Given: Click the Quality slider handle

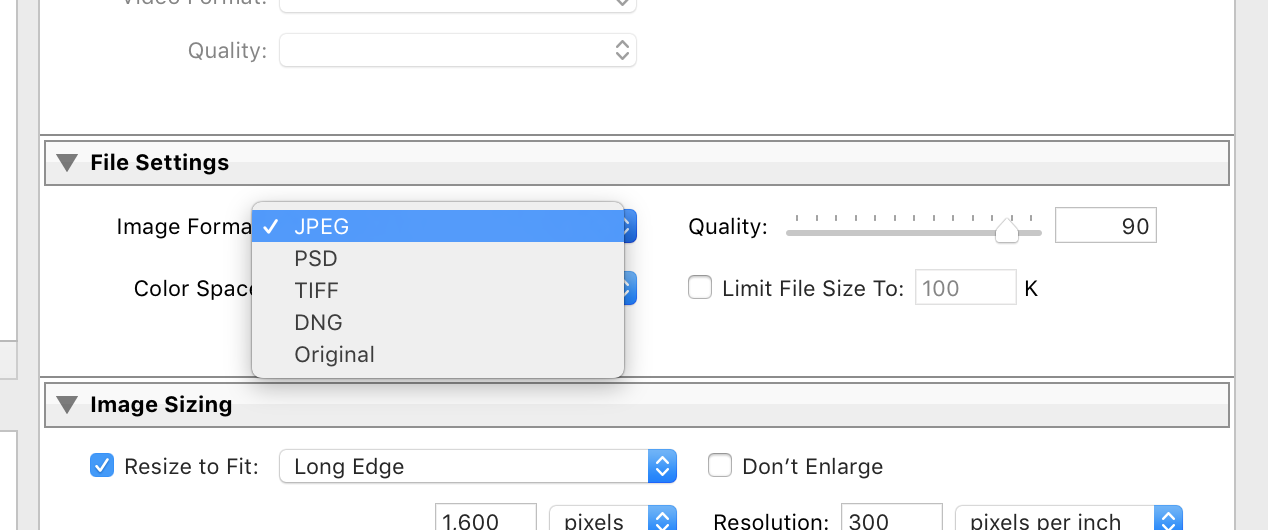Looking at the screenshot, I should (x=1007, y=232).
